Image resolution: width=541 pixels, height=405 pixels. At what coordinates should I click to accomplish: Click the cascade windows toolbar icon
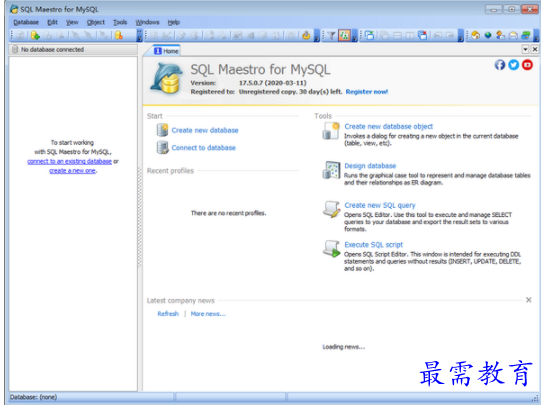(x=384, y=35)
